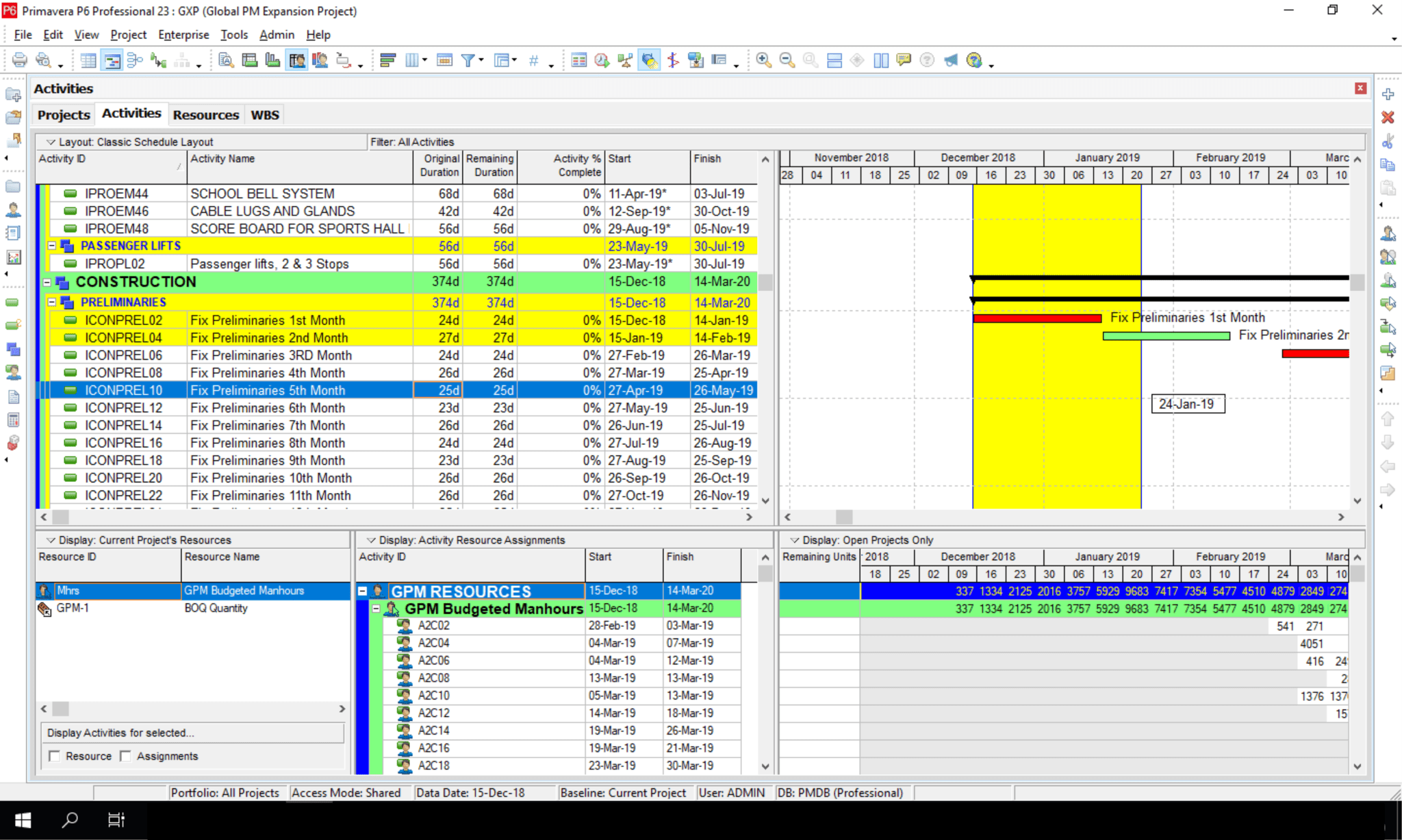Image resolution: width=1402 pixels, height=840 pixels.
Task: Enable the Assignments checkbox
Action: point(126,756)
